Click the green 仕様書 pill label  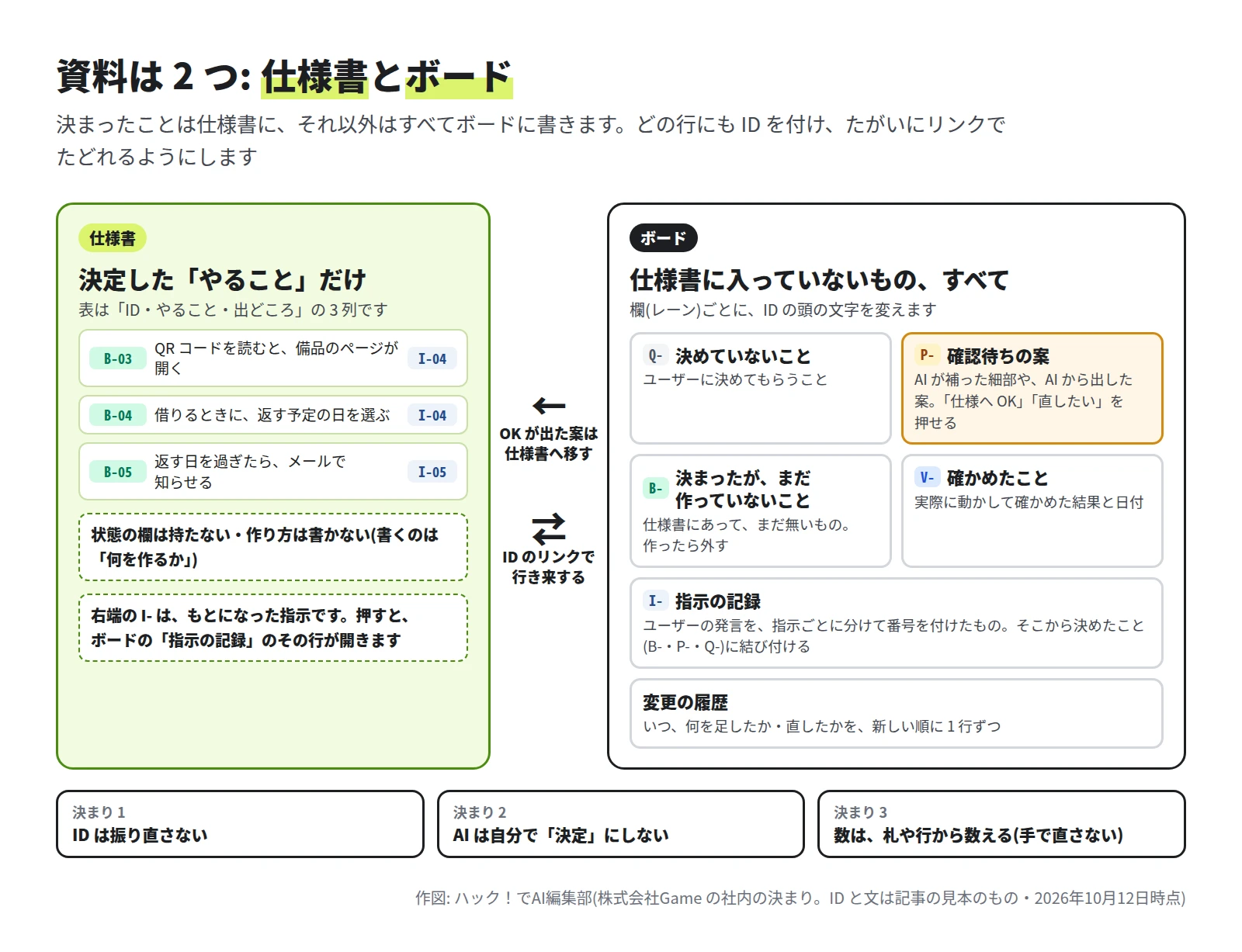113,238
